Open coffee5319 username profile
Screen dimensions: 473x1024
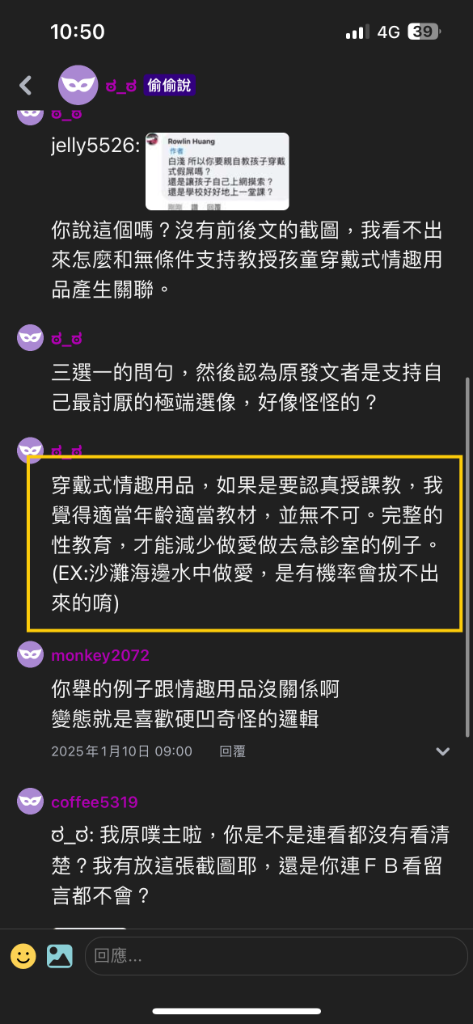[x=95, y=802]
